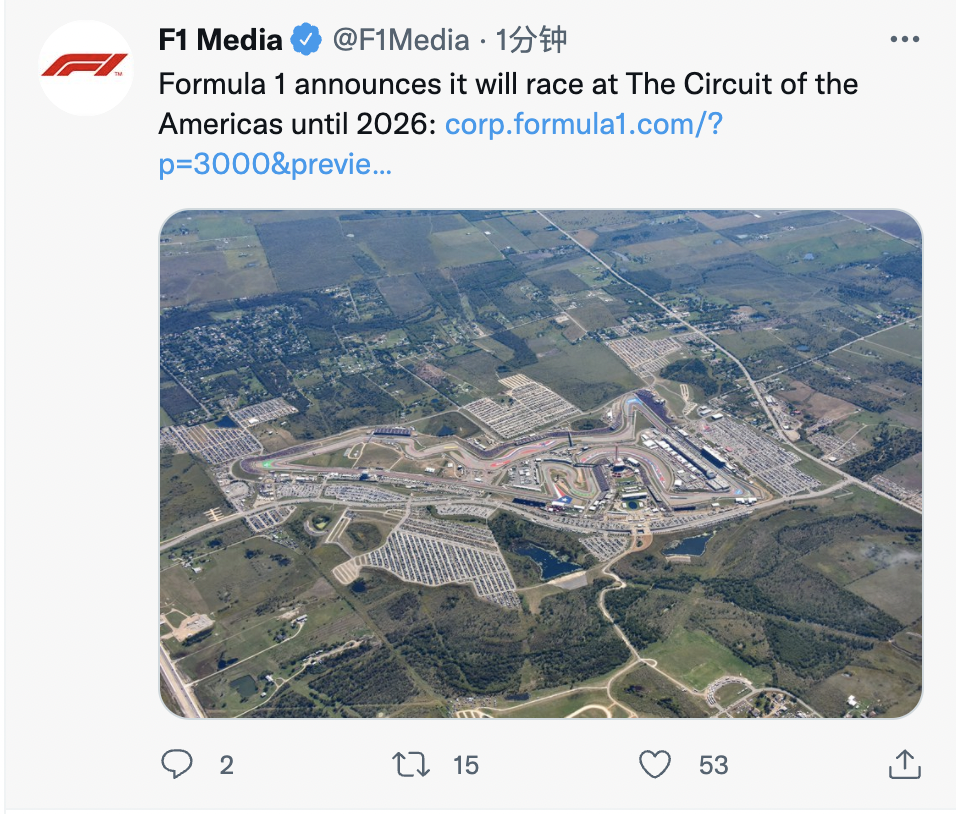Viewport: 956px width, 814px height.
Task: Click the share upload arrow icon
Action: [x=904, y=765]
